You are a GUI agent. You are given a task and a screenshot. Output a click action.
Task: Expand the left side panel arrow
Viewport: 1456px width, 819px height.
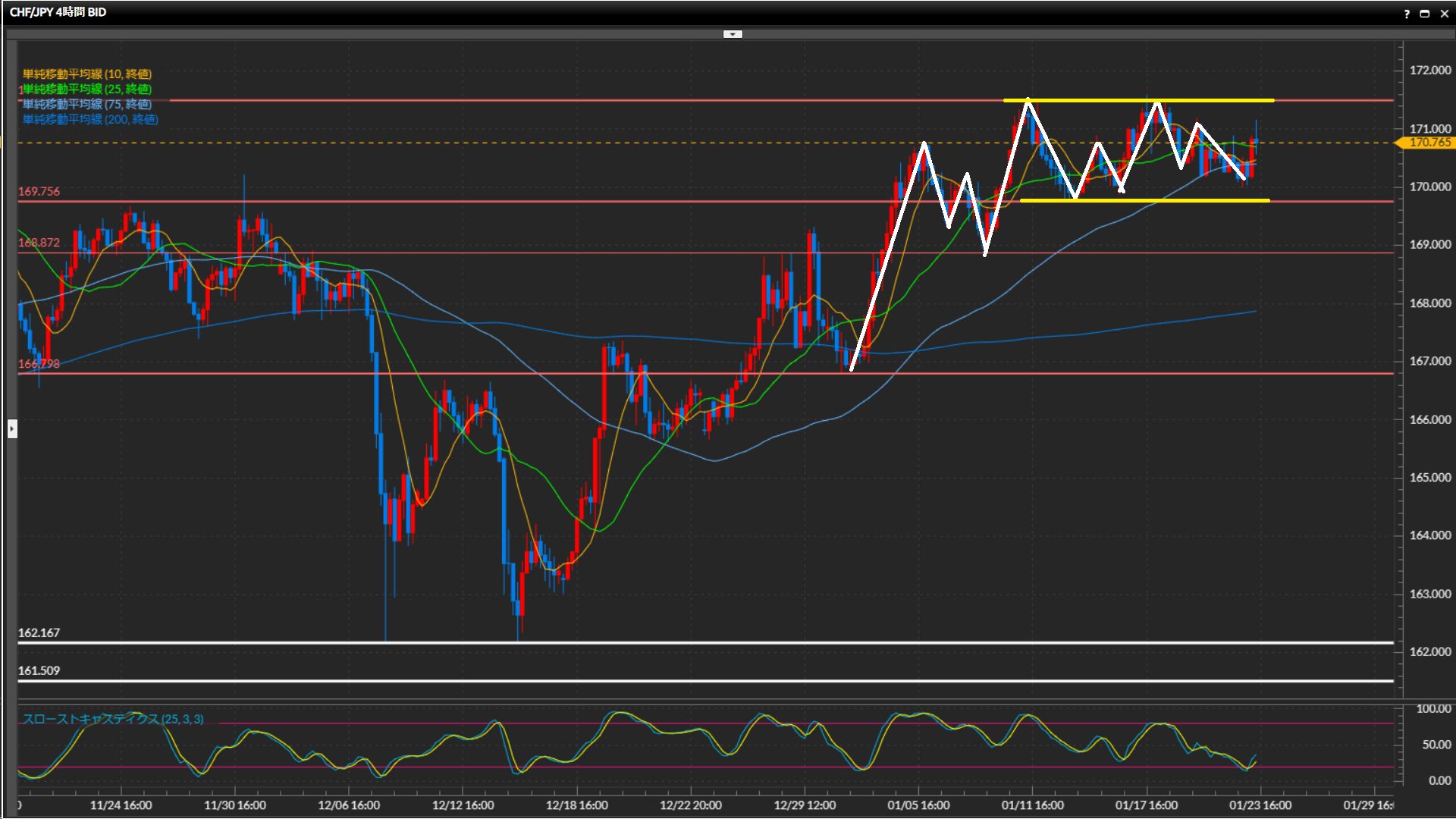12,429
